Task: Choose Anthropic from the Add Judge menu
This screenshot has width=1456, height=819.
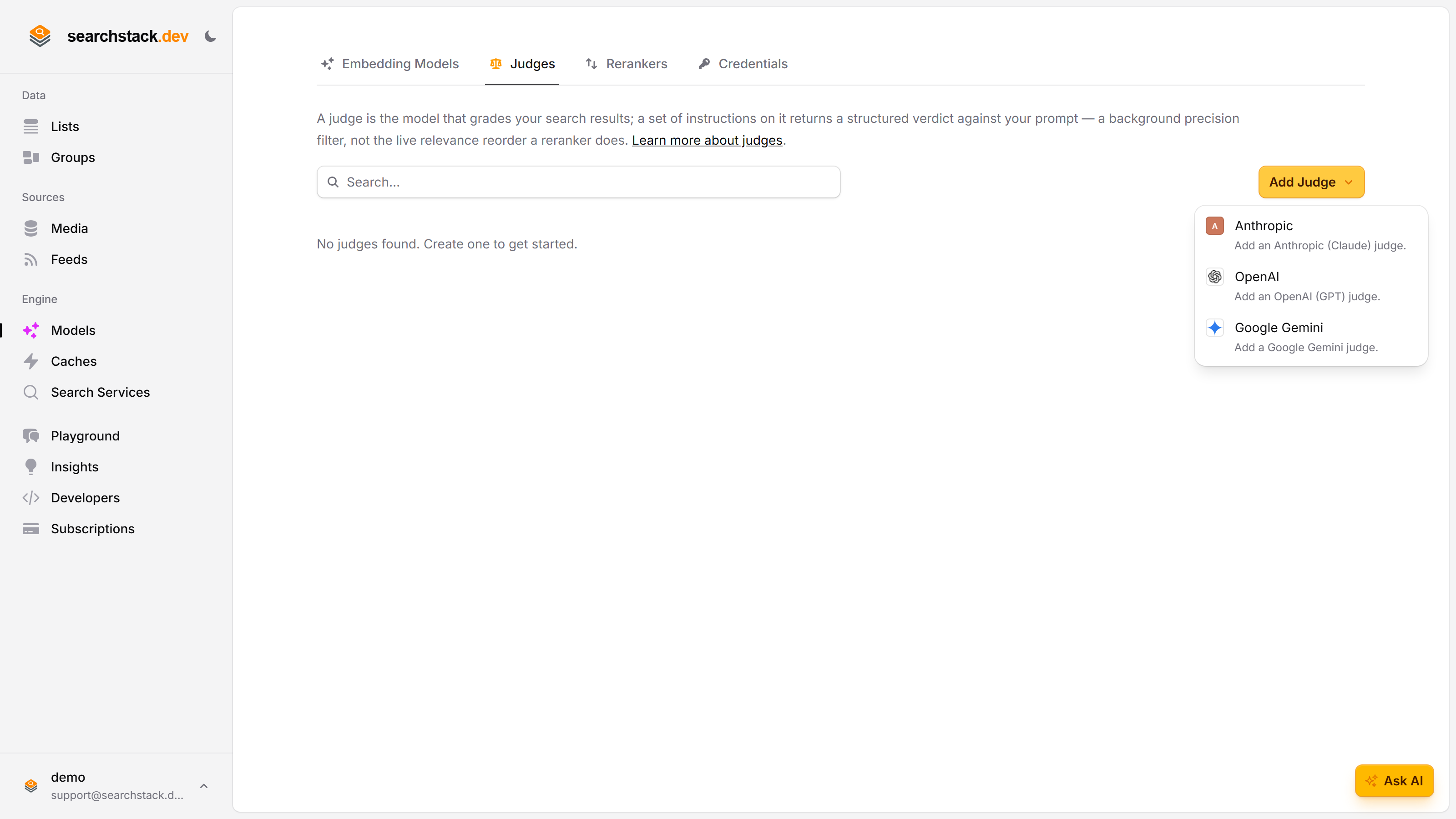Action: [1311, 235]
